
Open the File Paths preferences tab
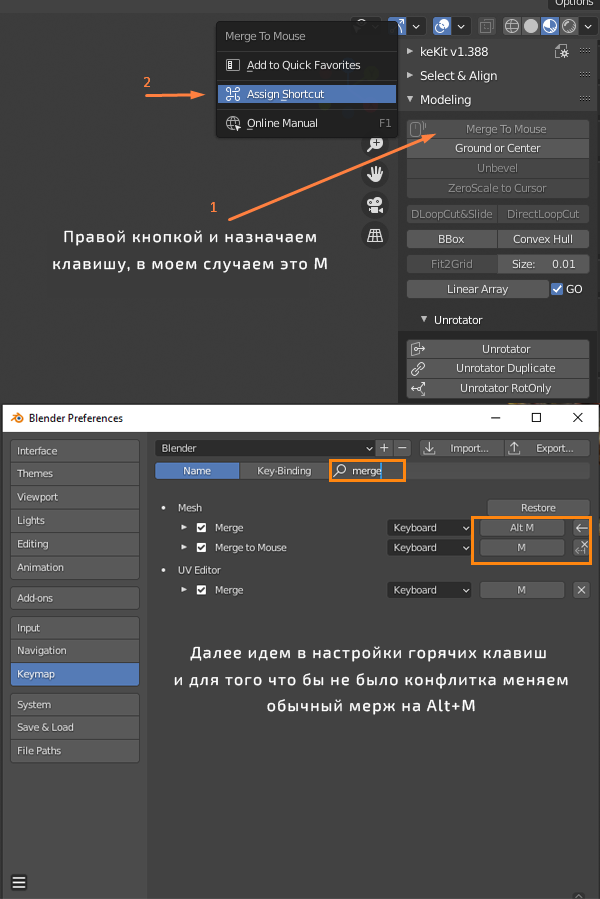click(x=75, y=751)
